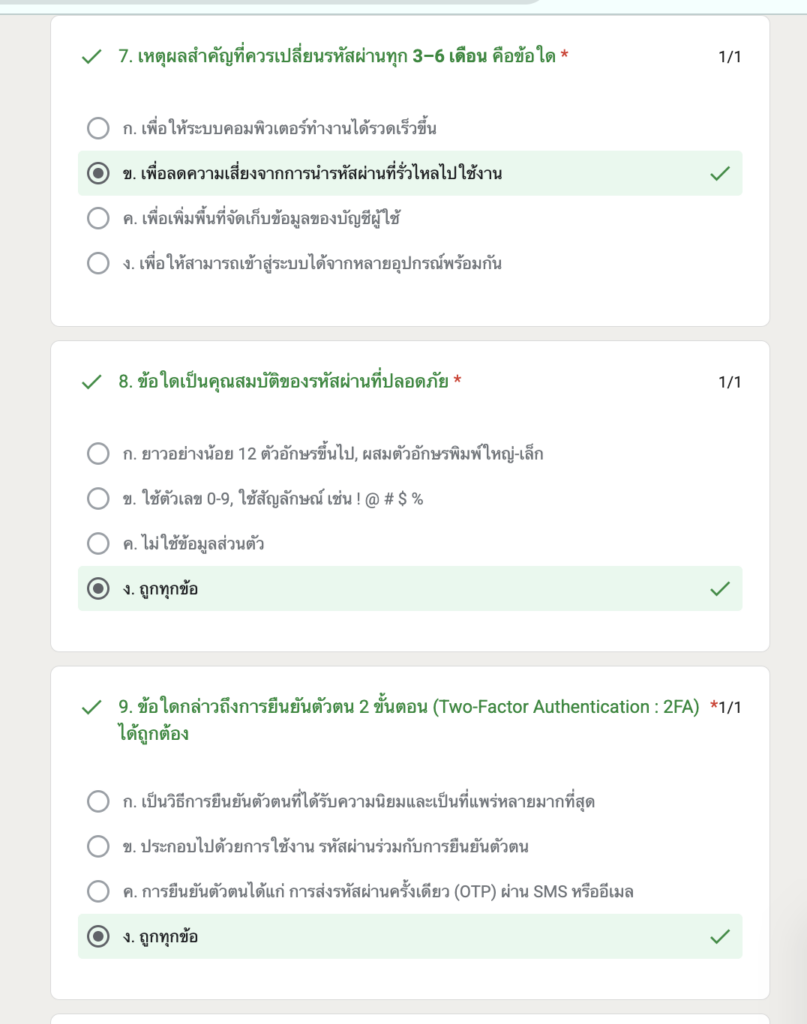Pick question 8 option ค. ไม่ใช้ข้อมูลส่วนตัว
807x1024 pixels.
tap(98, 543)
